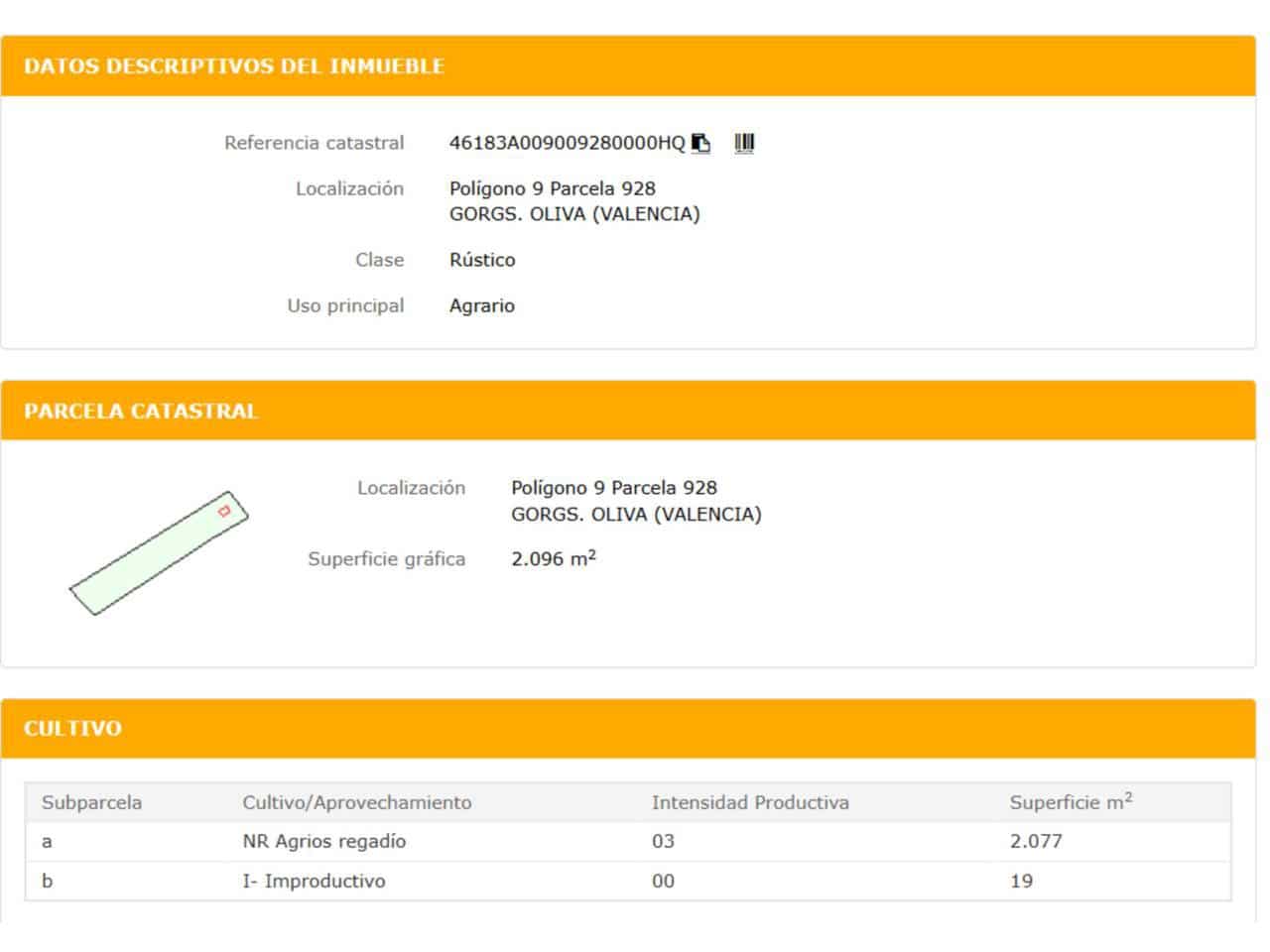Click the 2.096 m² graphic surface value
The image size is (1270, 952).
coord(553,558)
